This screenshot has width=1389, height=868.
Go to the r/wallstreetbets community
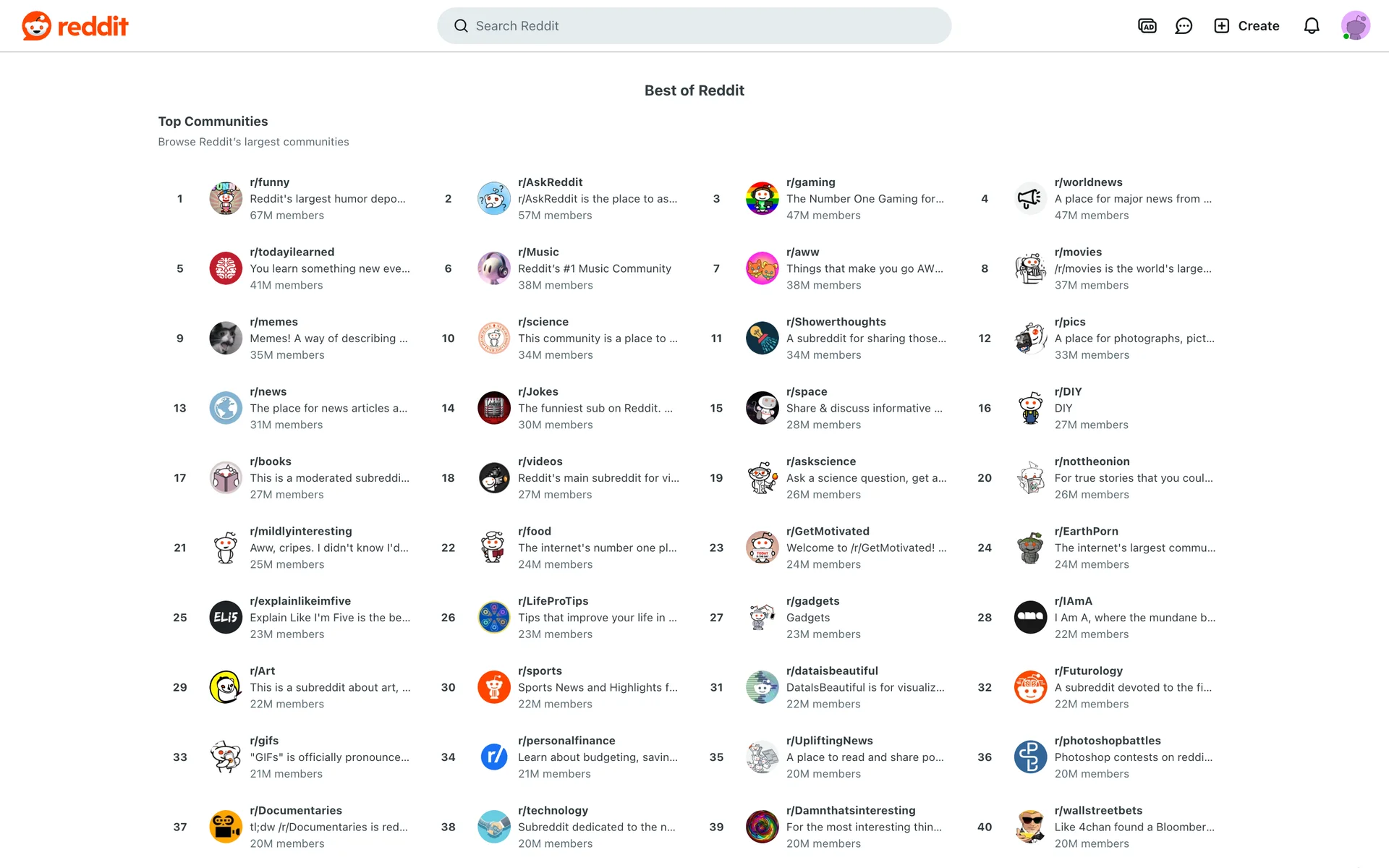[1098, 811]
